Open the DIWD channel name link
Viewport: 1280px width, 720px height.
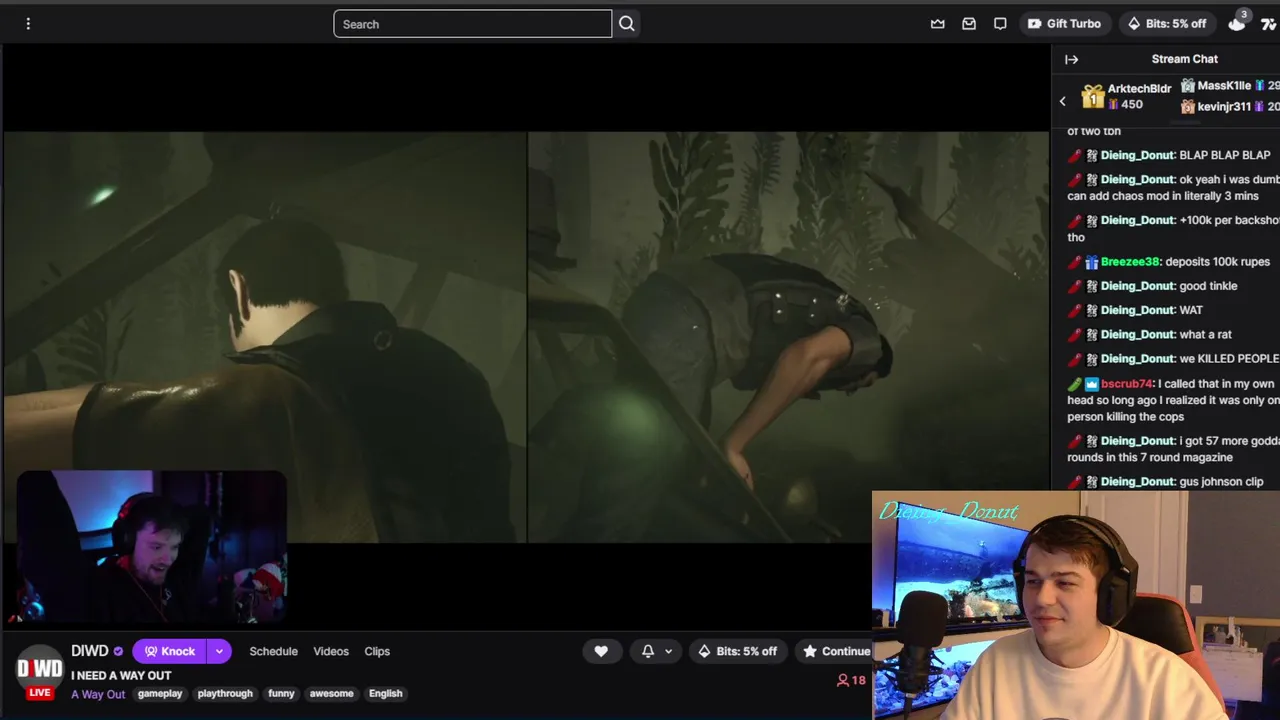(x=90, y=651)
